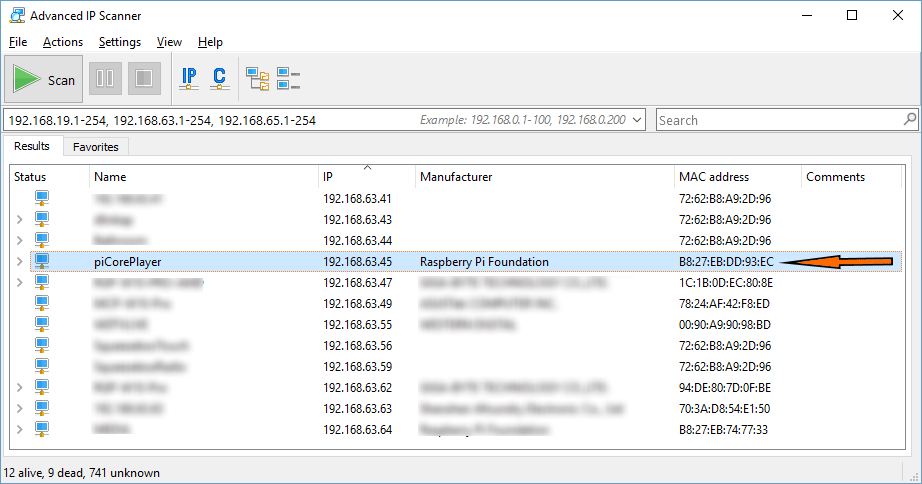This screenshot has height=484, width=922.
Task: Select IP address 192.168.63.55
Action: [x=358, y=325]
